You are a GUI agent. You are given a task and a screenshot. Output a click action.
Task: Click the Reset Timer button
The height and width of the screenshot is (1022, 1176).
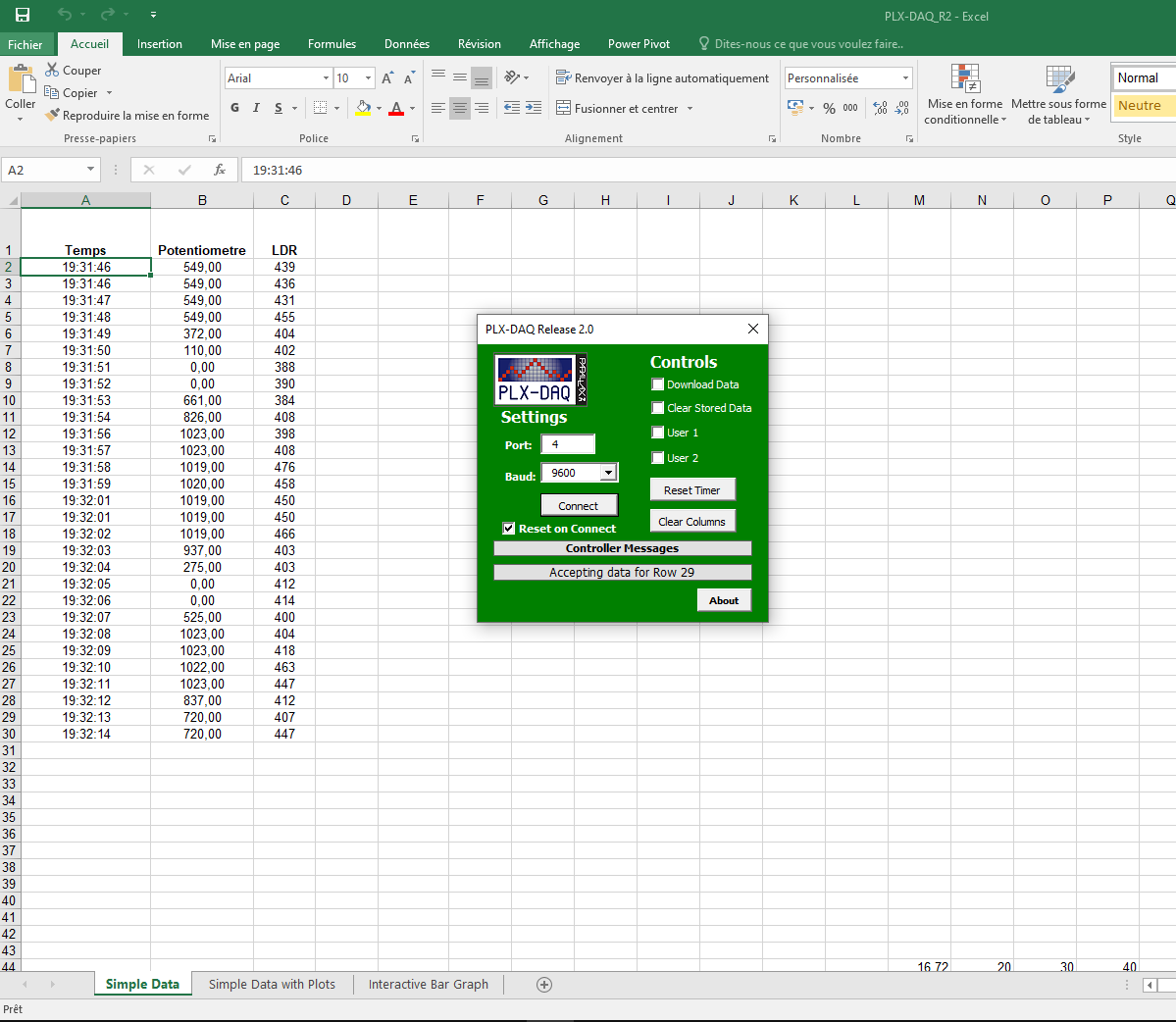click(x=692, y=489)
